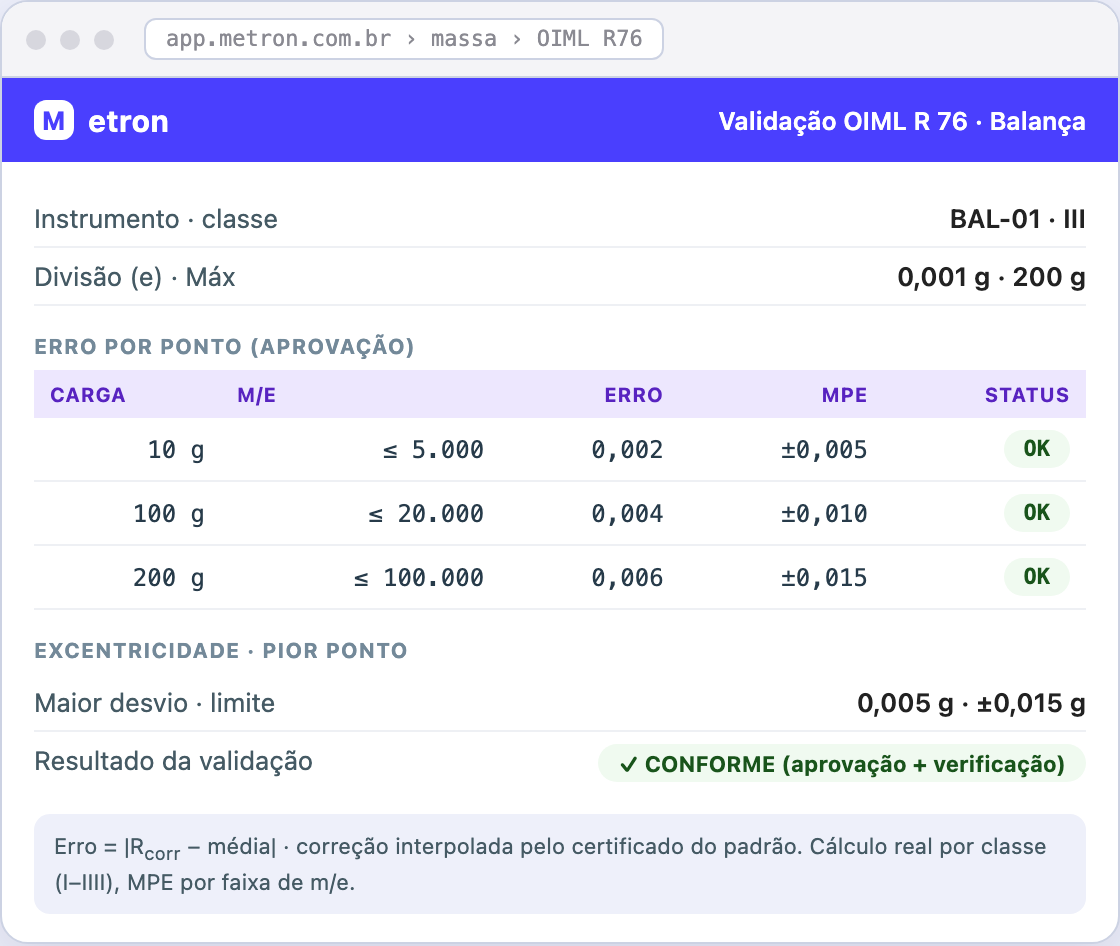This screenshot has width=1120, height=946.
Task: Click the MPE value ±0,010
Action: (824, 514)
